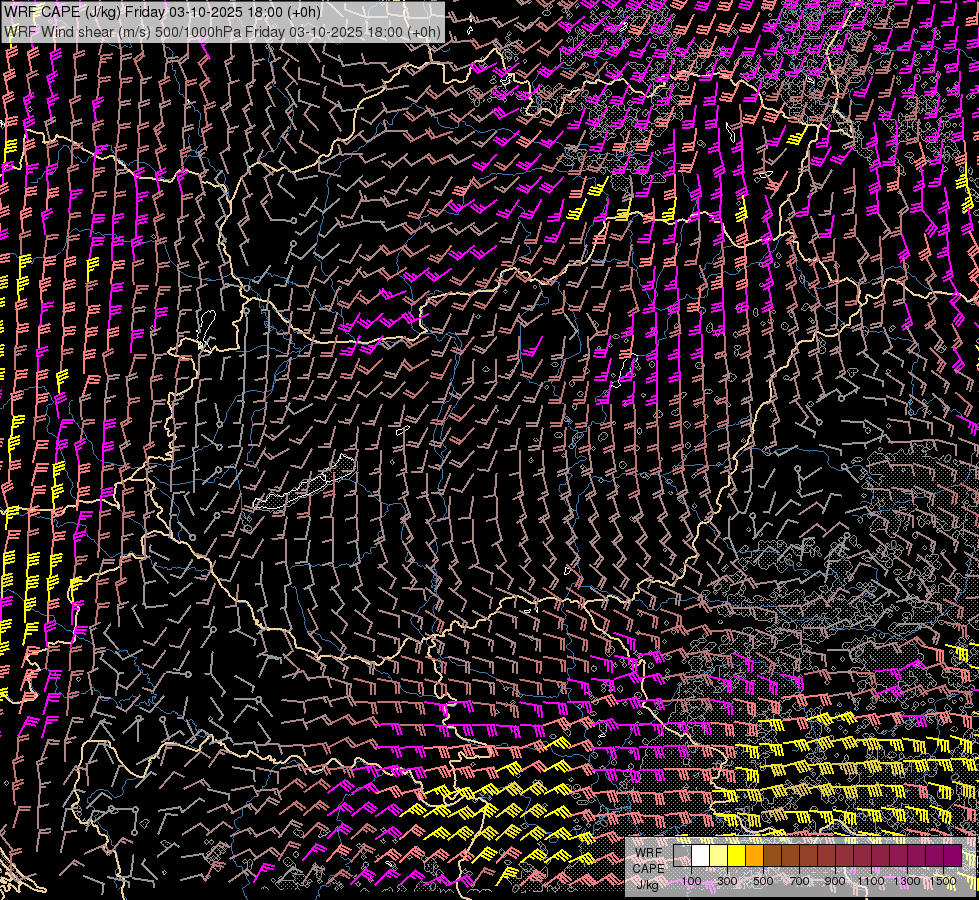
Task: Click the "WRF CAPE J/kg" legend title text
Action: click(x=649, y=868)
